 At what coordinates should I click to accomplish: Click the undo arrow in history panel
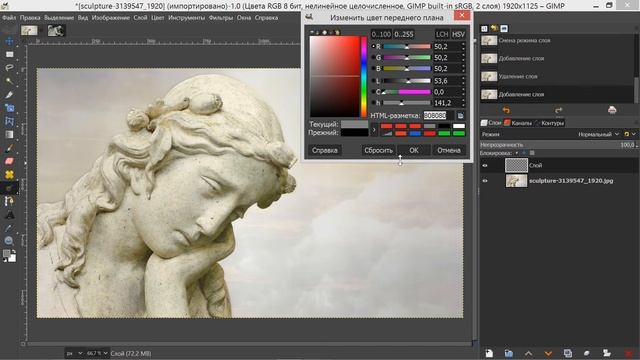point(506,110)
